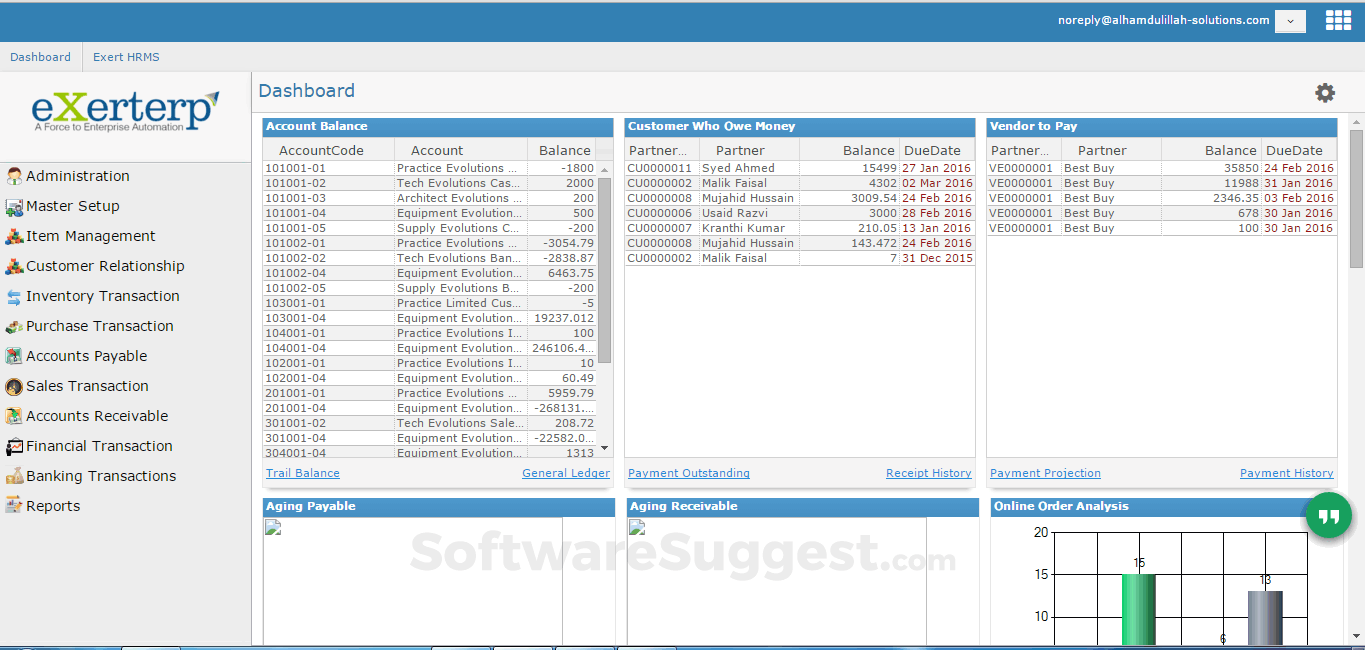Sort Vendor to Pay by Balance header
The image size is (1365, 650).
(x=1211, y=150)
